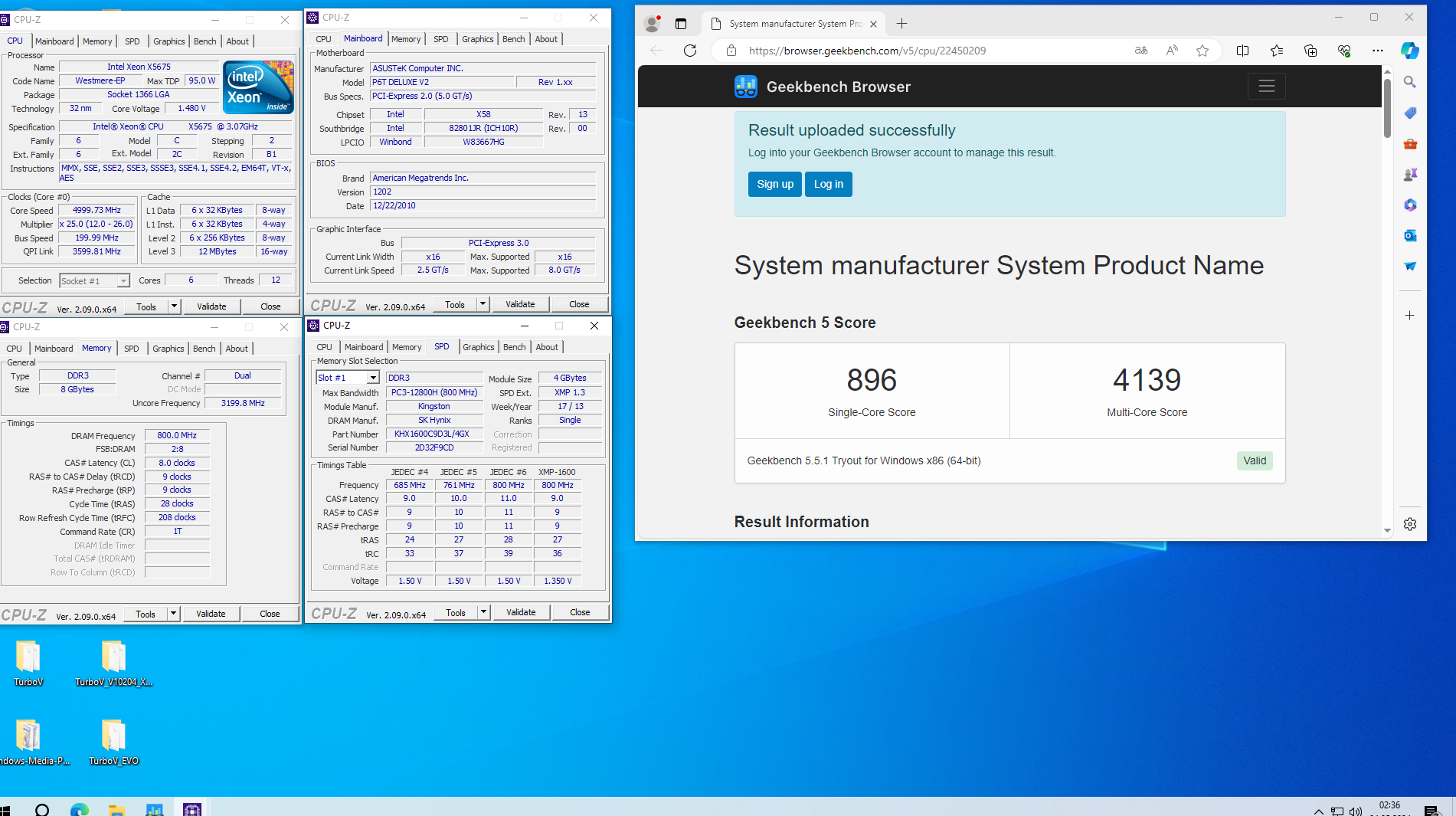Close the System manufacturer tab
The width and height of the screenshot is (1456, 816).
coord(873,24)
